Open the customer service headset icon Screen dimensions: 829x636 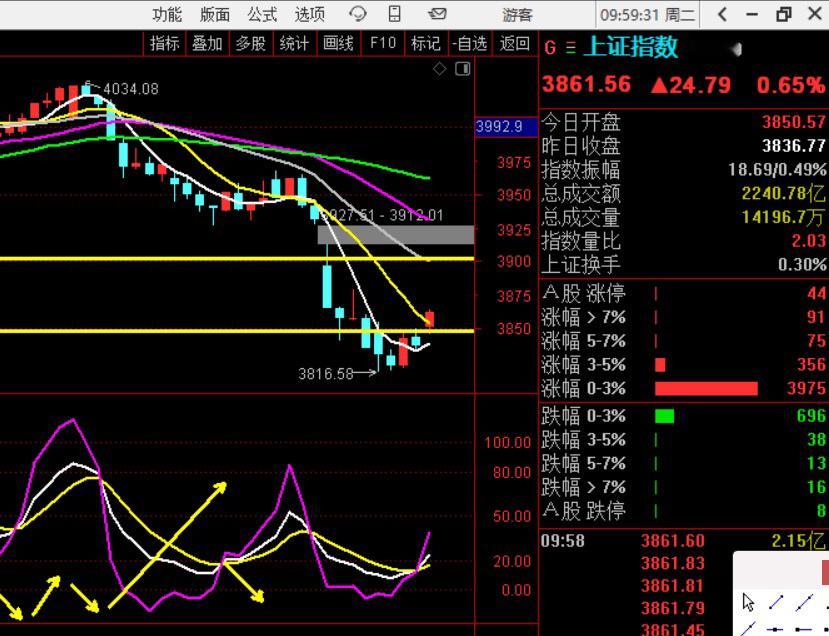click(358, 14)
